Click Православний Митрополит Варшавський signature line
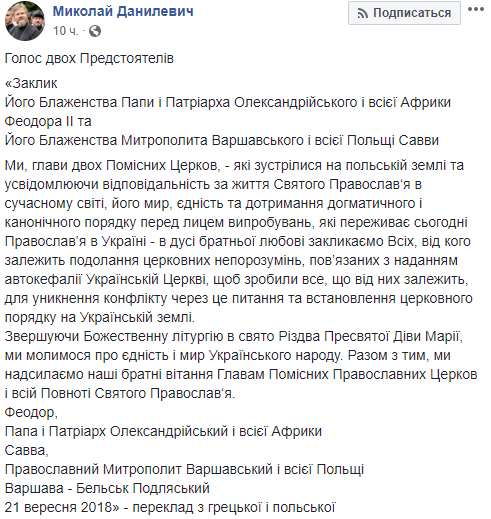The image size is (491, 519). click(x=184, y=470)
